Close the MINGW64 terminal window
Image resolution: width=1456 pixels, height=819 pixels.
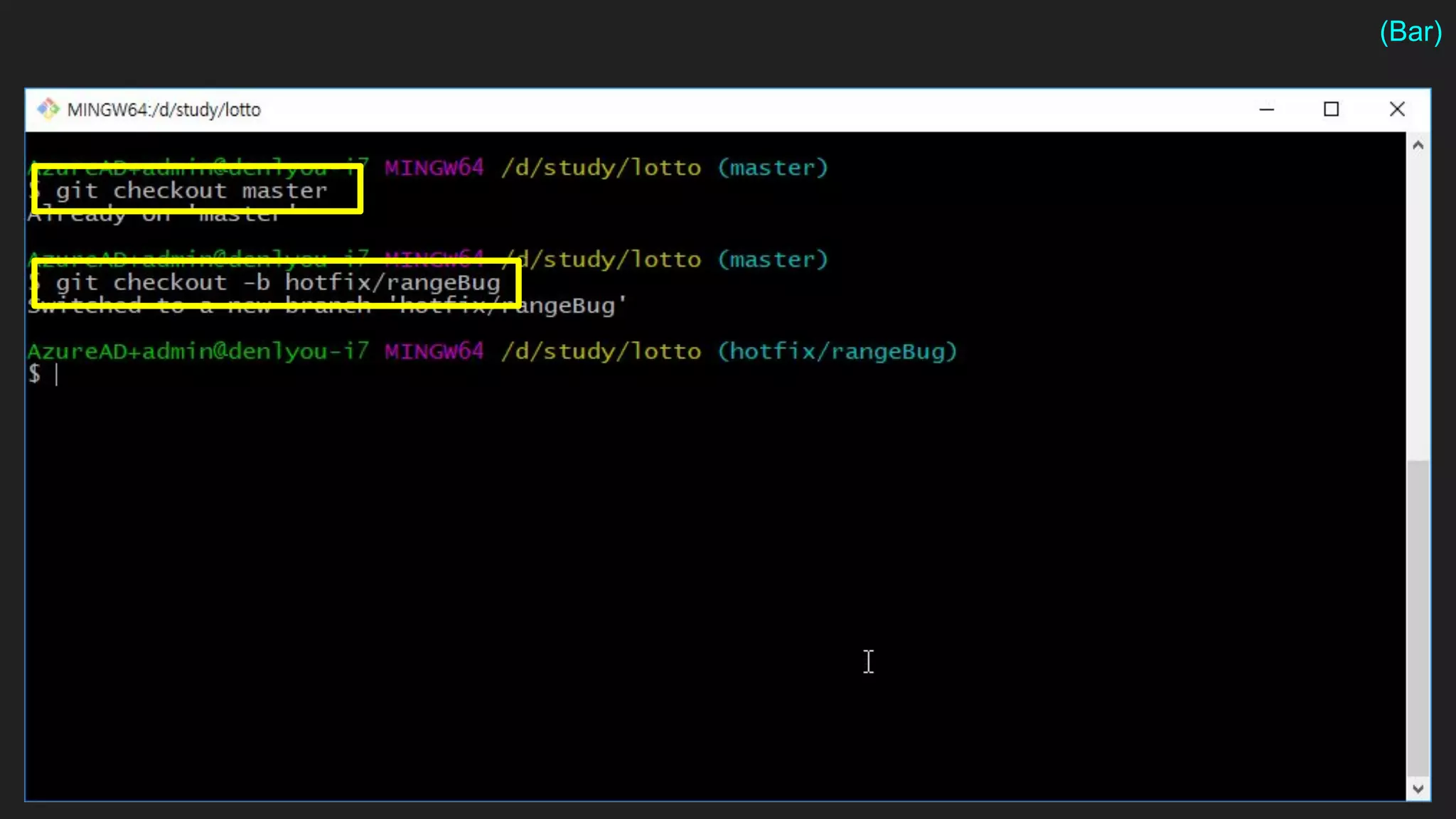[1396, 109]
